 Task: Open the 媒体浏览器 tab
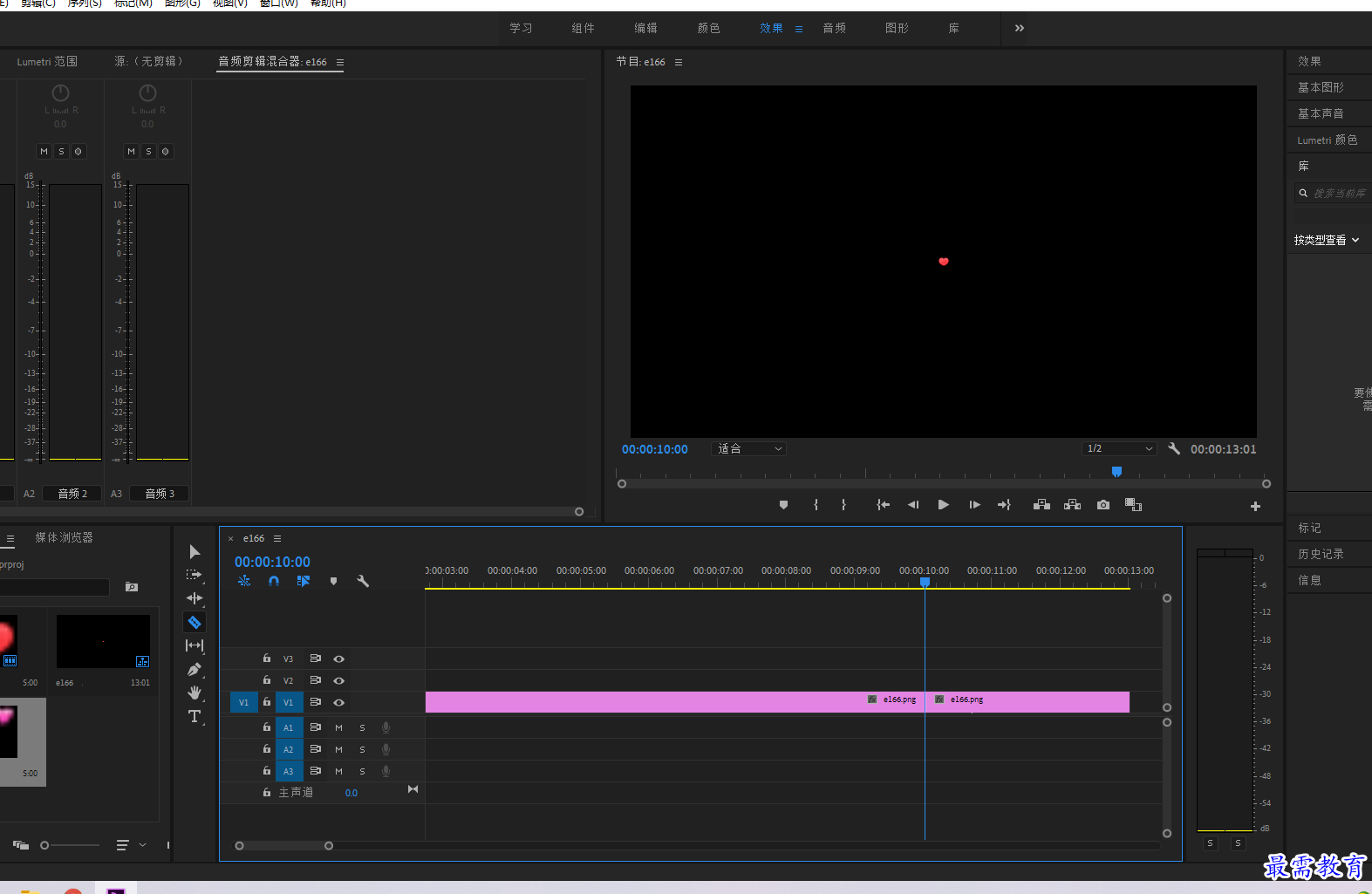[x=64, y=537]
